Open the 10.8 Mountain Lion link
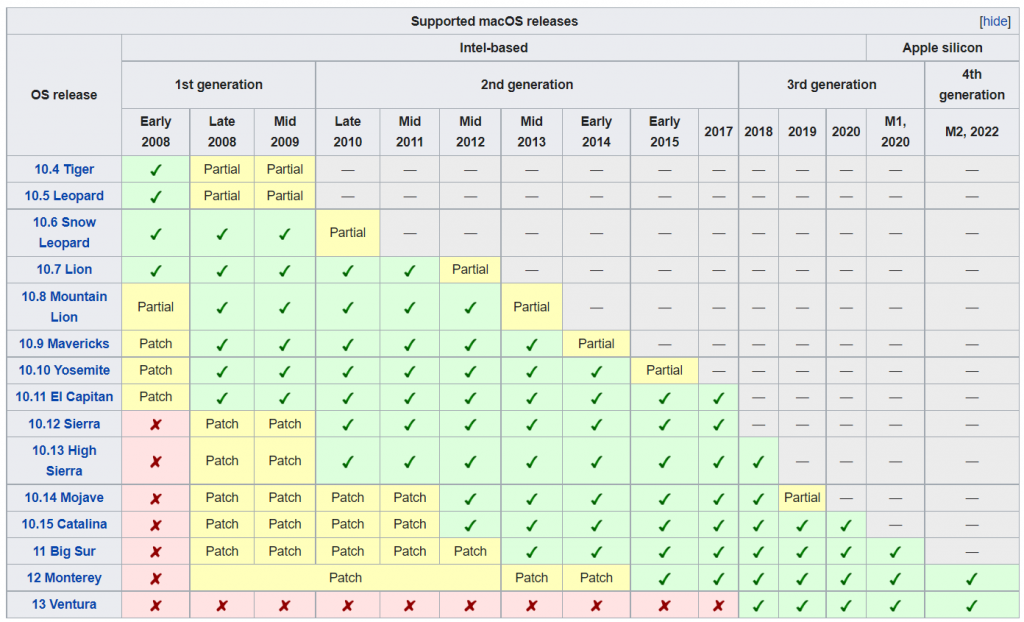The height and width of the screenshot is (622, 1024). tap(64, 306)
